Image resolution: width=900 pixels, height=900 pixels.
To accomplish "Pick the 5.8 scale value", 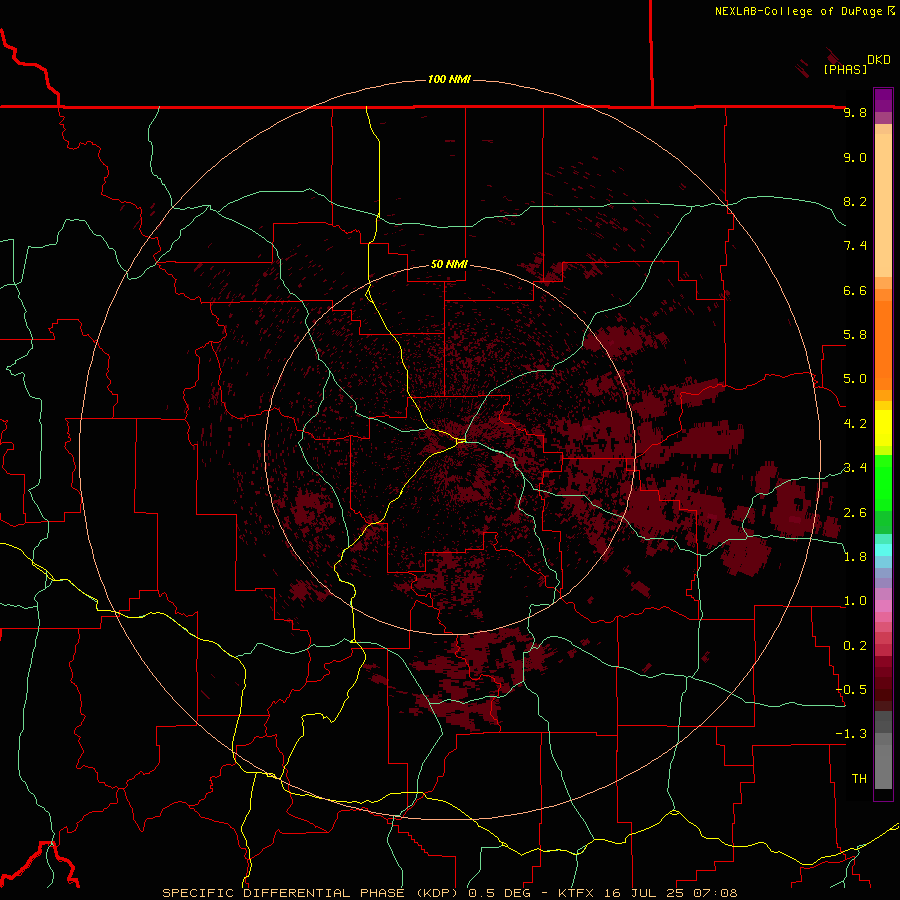I will [855, 335].
